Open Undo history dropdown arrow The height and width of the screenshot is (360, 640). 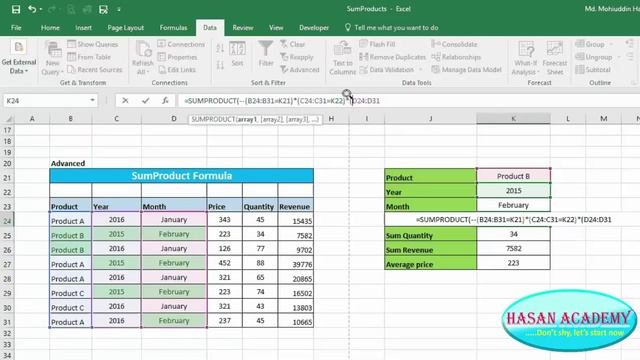click(x=41, y=9)
